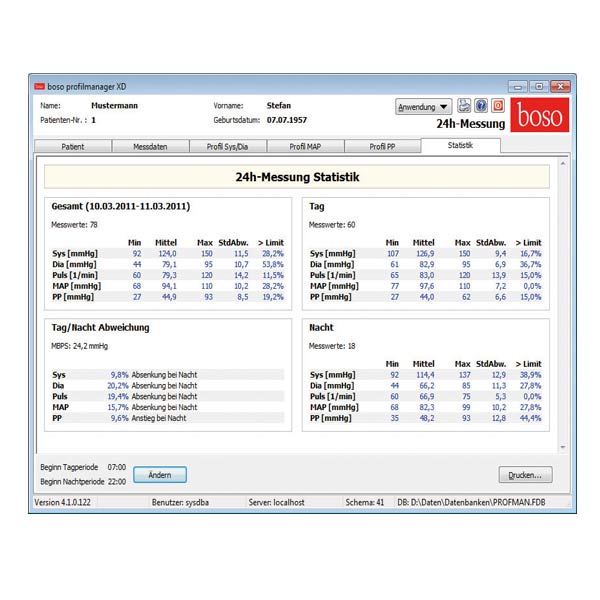Select the Statistik tab
This screenshot has height=600, width=600.
click(x=460, y=145)
